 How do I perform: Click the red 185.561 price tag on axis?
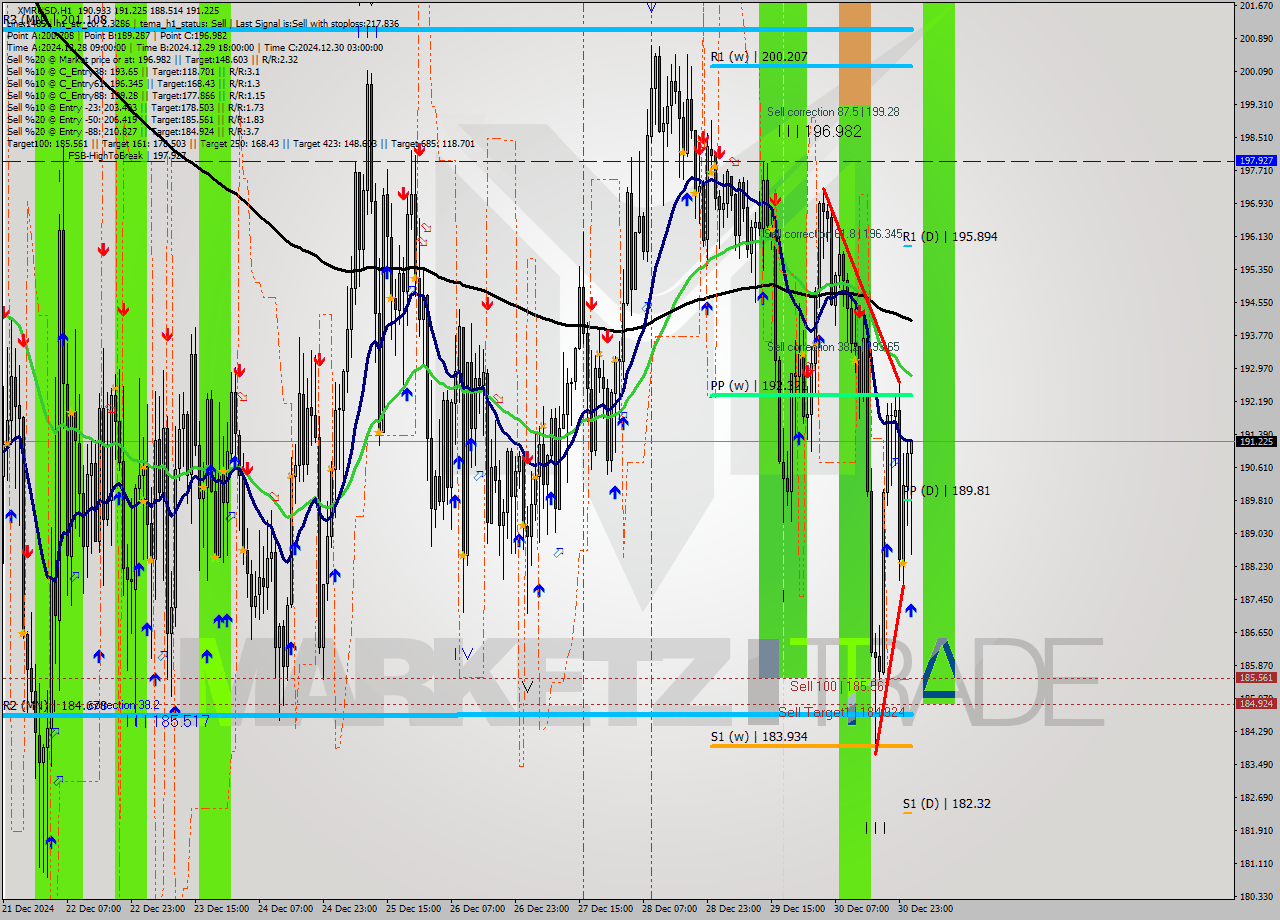(1256, 677)
